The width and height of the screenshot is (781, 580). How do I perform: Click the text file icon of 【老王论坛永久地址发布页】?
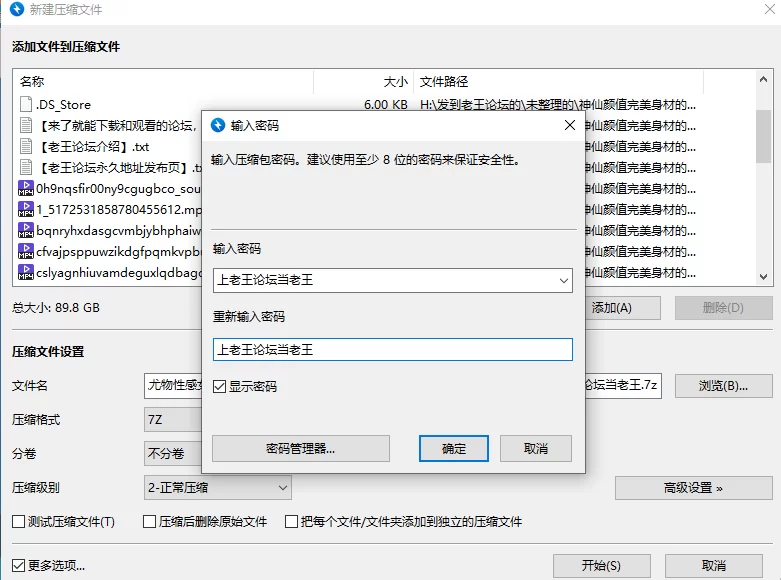[26, 167]
